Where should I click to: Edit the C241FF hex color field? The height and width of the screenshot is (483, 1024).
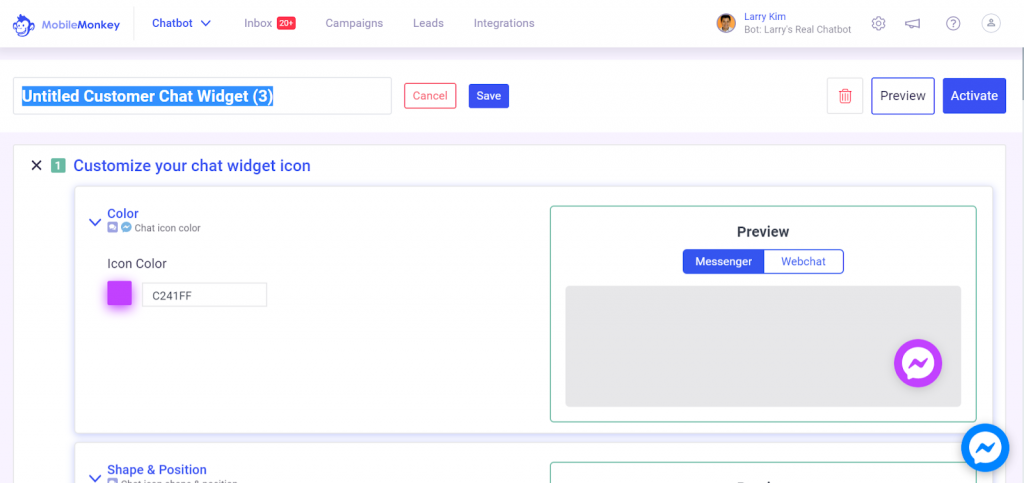[204, 295]
